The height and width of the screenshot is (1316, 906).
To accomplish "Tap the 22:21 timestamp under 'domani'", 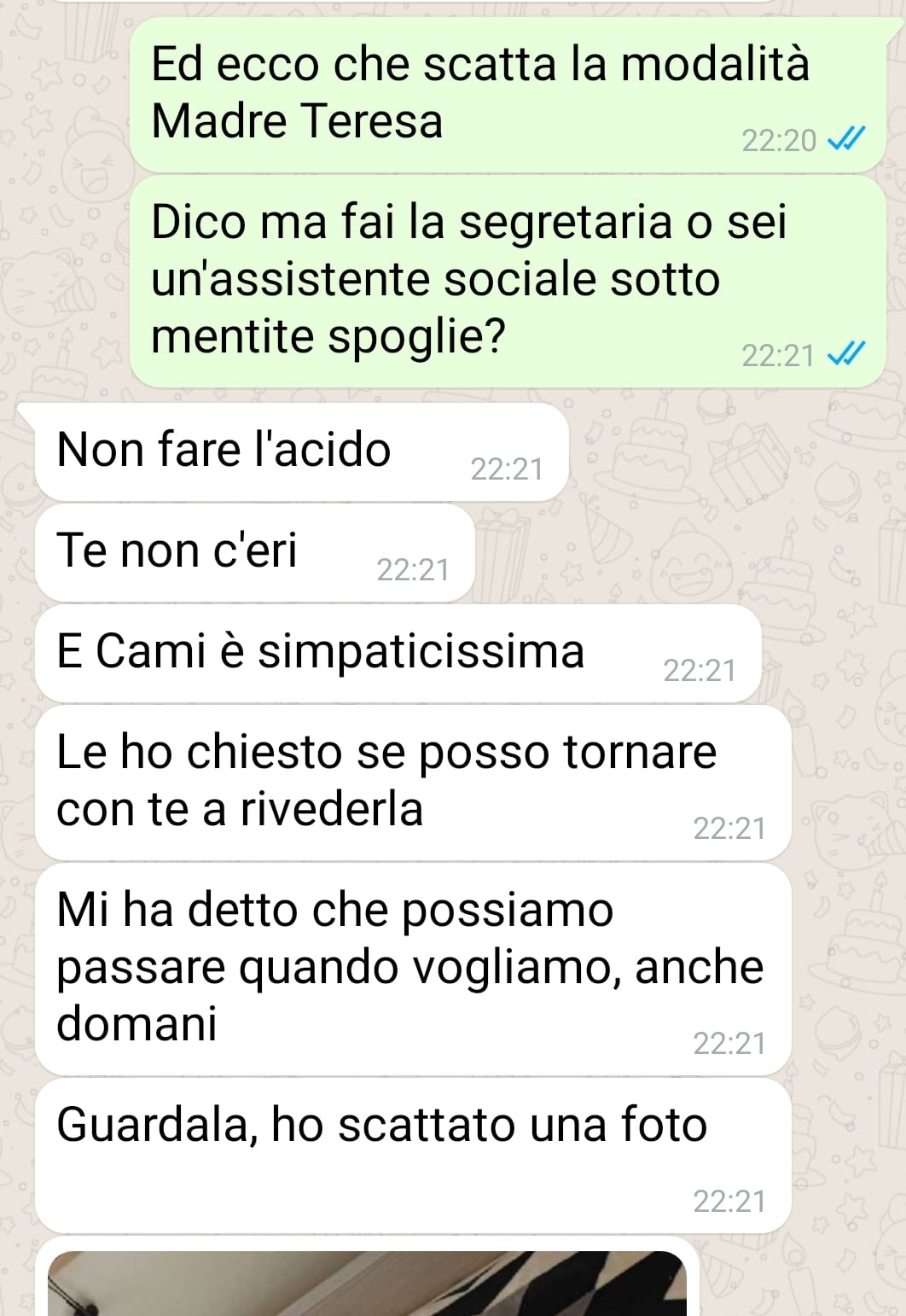I will coord(729,1043).
